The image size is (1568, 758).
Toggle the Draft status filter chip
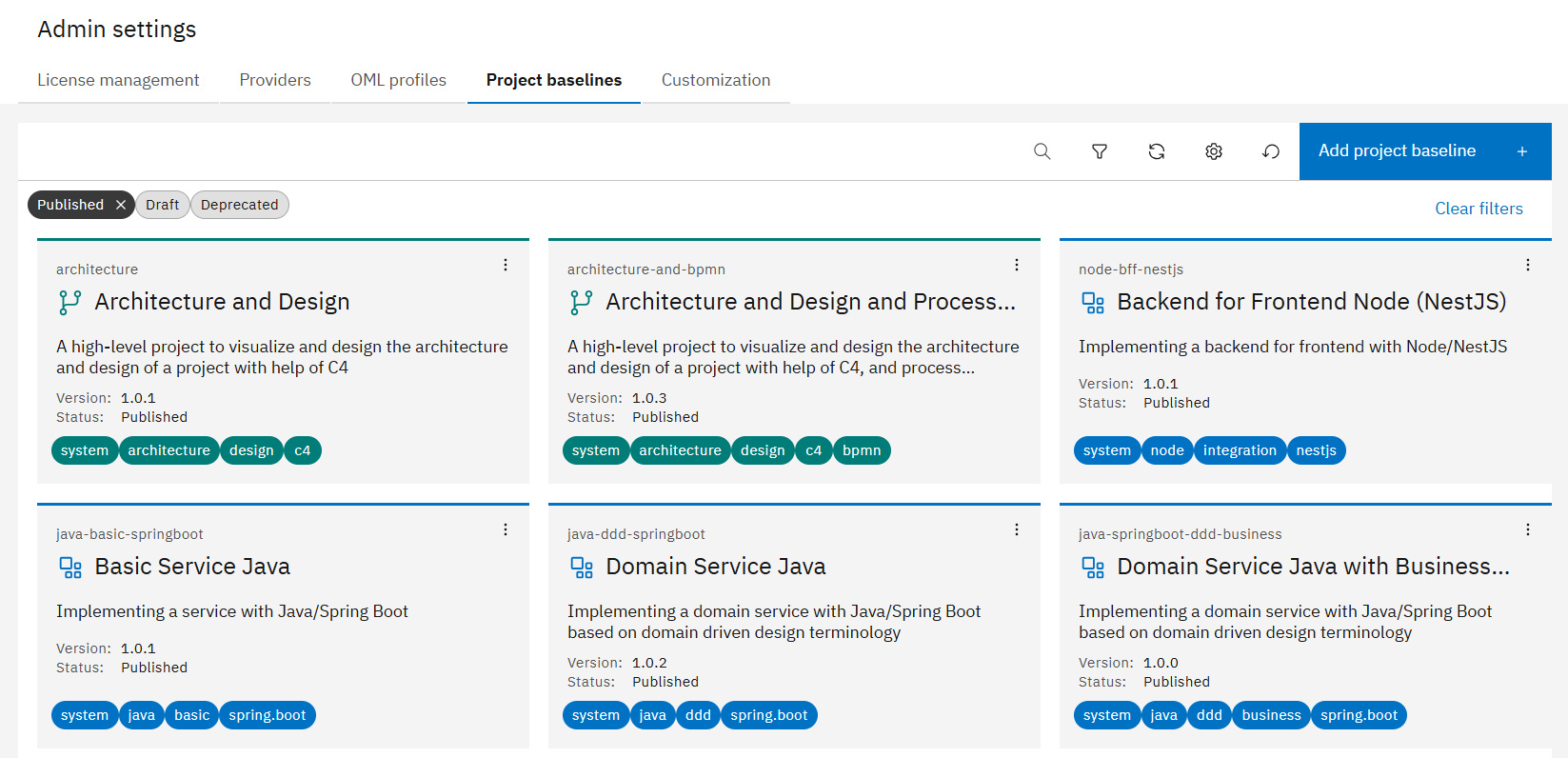pos(163,205)
